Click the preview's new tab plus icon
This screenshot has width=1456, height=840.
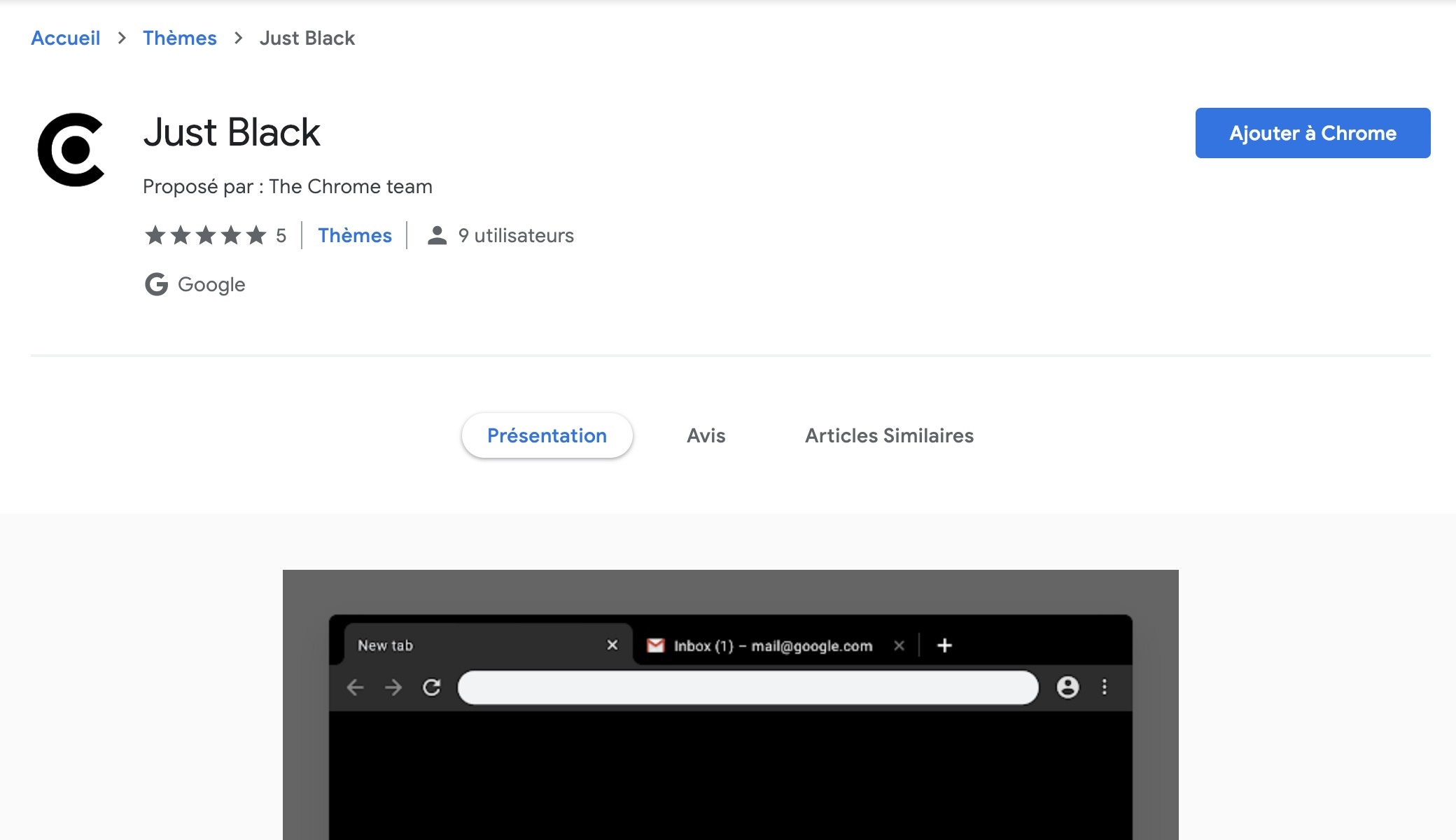point(944,645)
